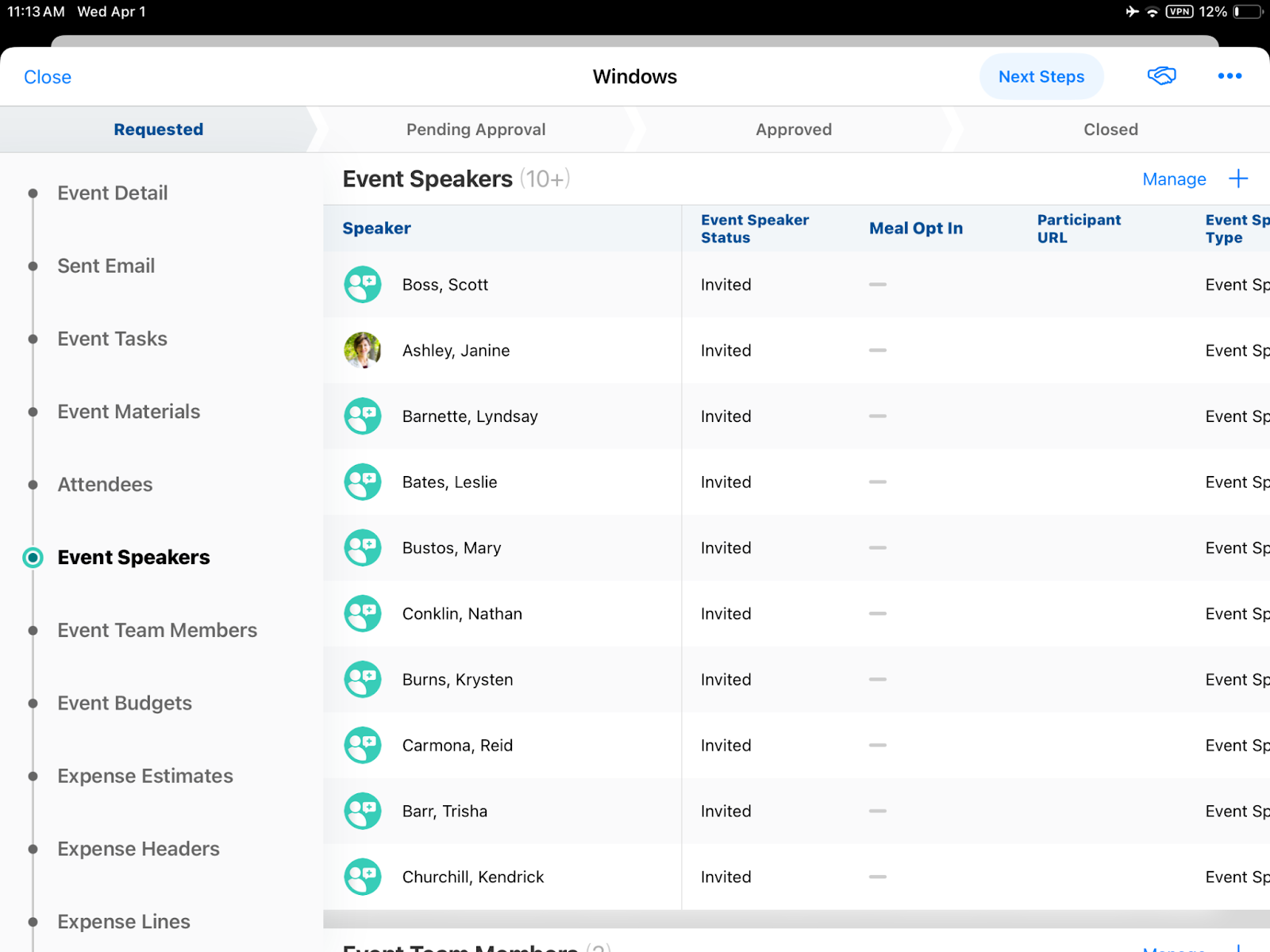
Task: Click Reid Carmona's avatar icon
Action: coord(363,746)
